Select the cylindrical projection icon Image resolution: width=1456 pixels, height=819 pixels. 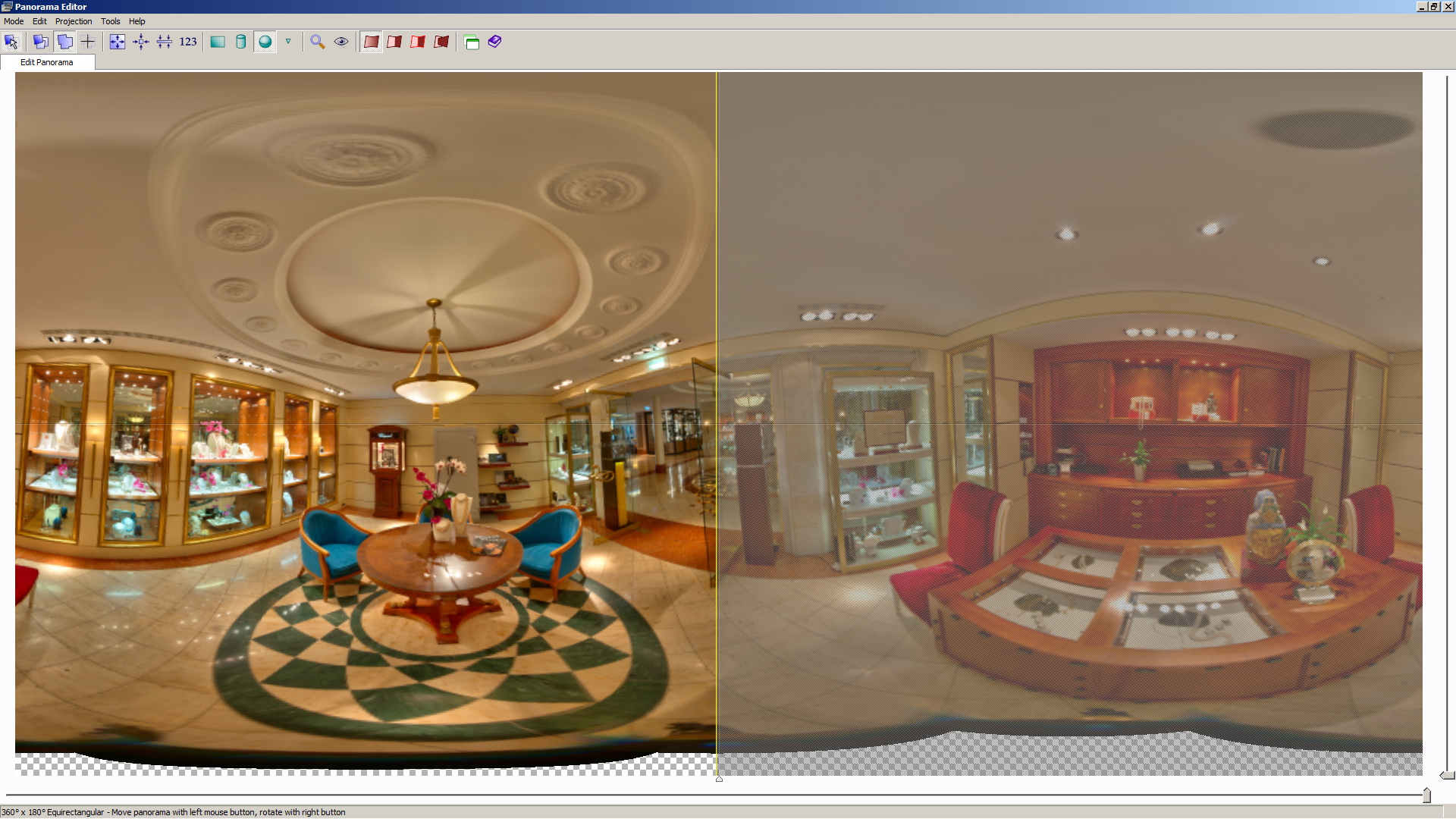(241, 42)
